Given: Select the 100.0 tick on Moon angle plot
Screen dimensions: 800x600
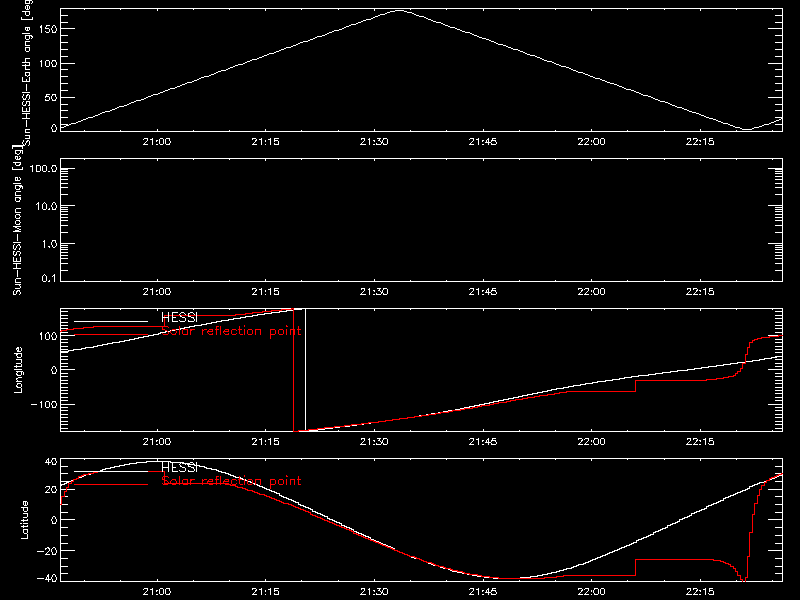Looking at the screenshot, I should point(43,169).
